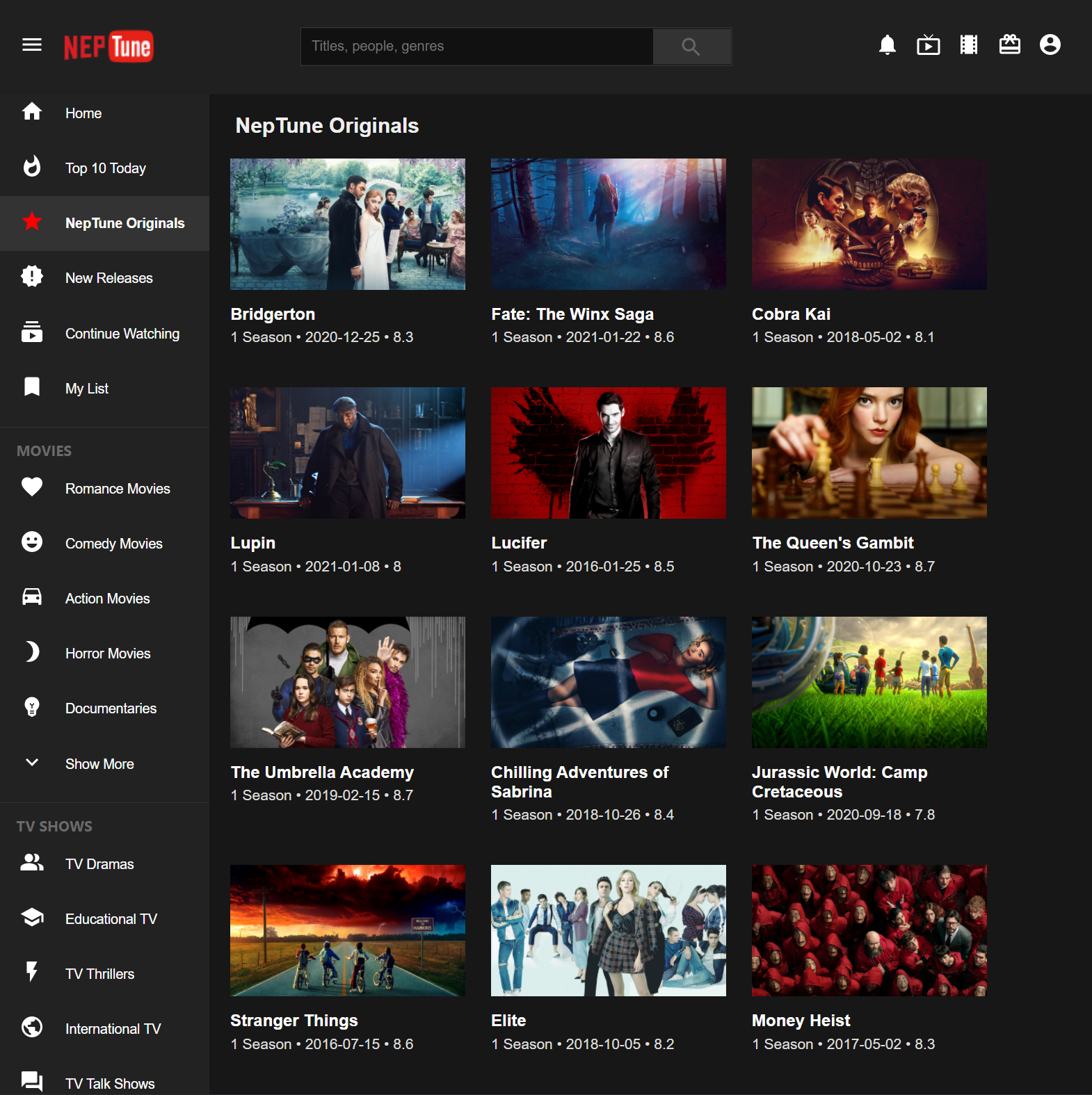Click the graduation cap Educational TV icon
This screenshot has width=1092, height=1095.
pyautogui.click(x=32, y=918)
